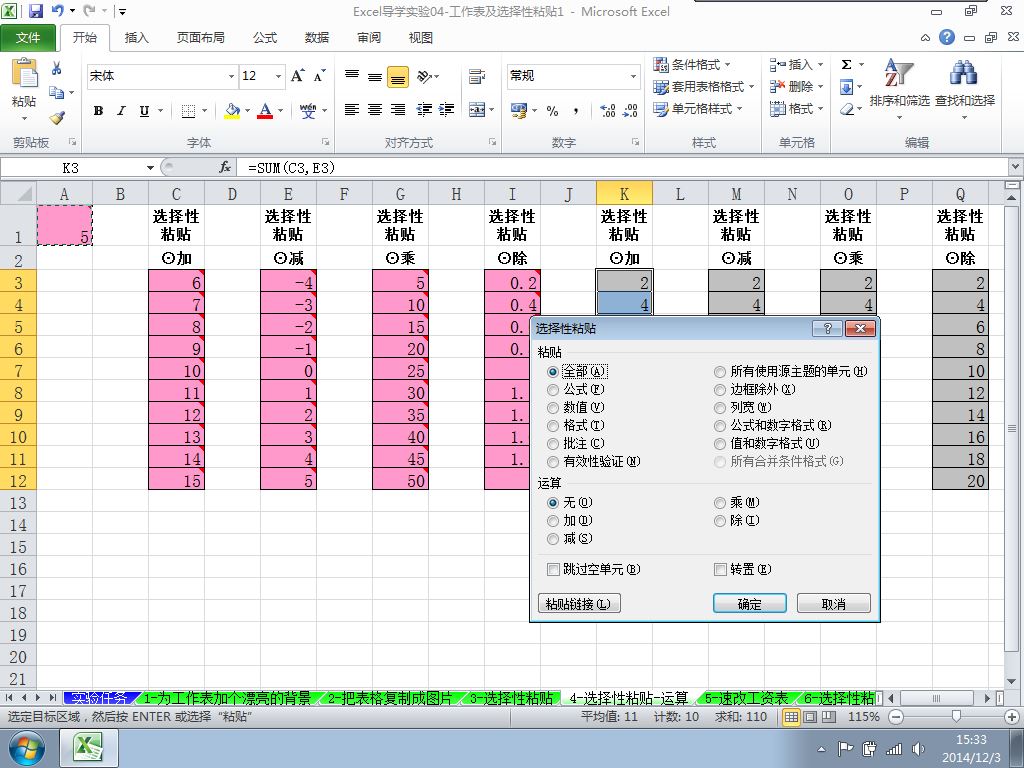Click the Format Painter brush icon
The width and height of the screenshot is (1024, 768).
57,118
